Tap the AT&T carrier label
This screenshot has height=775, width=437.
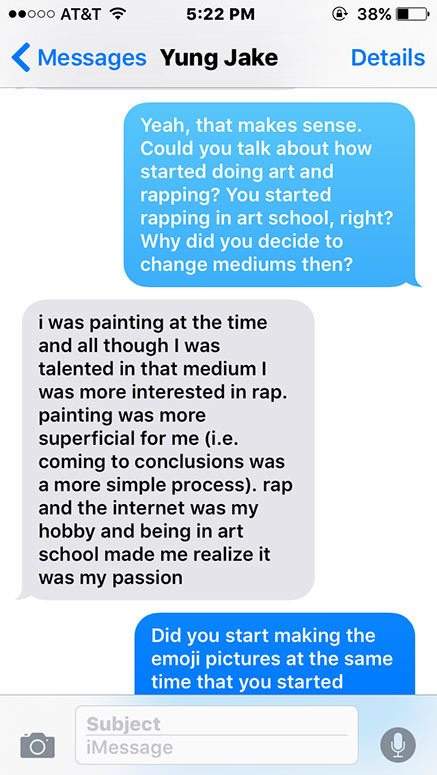click(79, 14)
